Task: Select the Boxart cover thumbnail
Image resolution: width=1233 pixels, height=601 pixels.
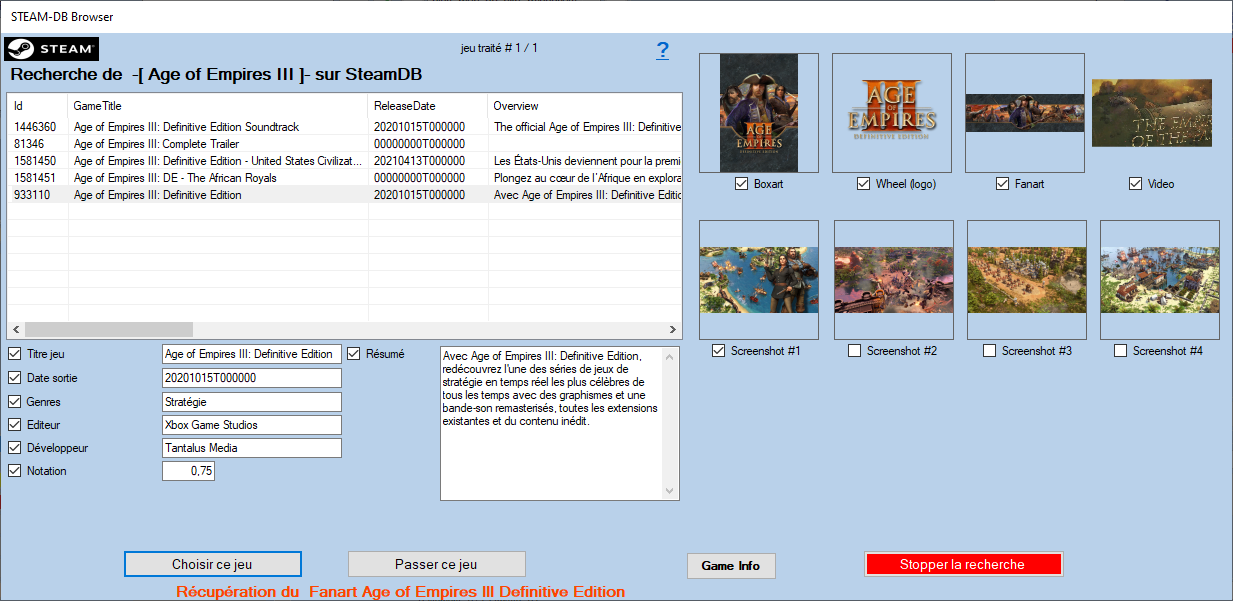Action: 759,112
